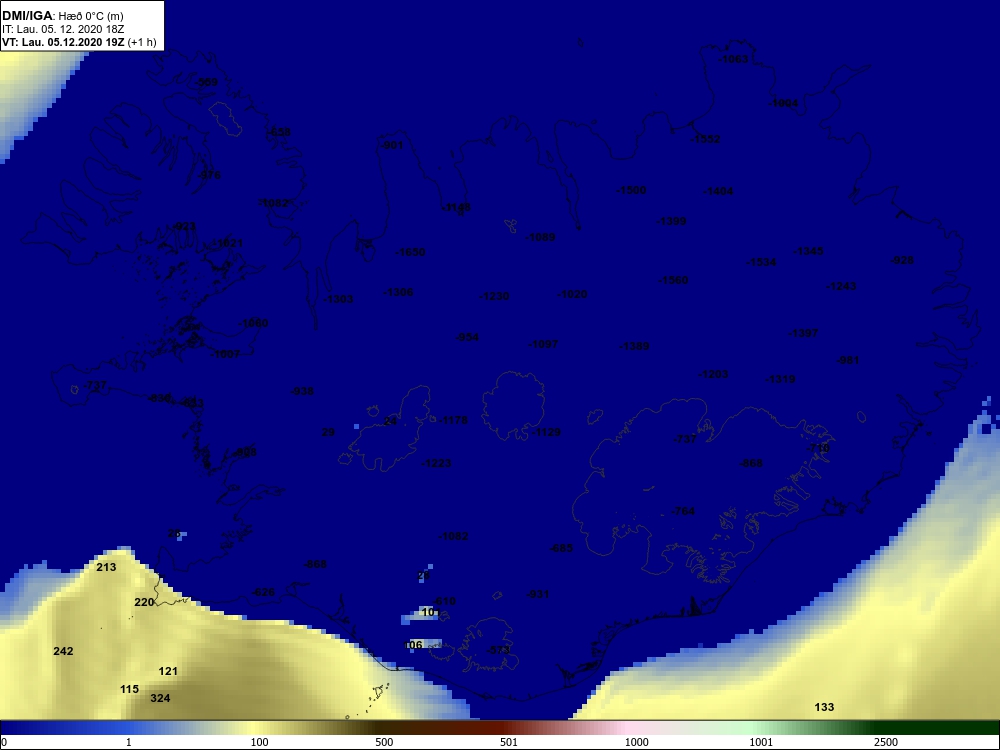Click the map value -1389
Screen dimensions: 1000x750
[635, 346]
